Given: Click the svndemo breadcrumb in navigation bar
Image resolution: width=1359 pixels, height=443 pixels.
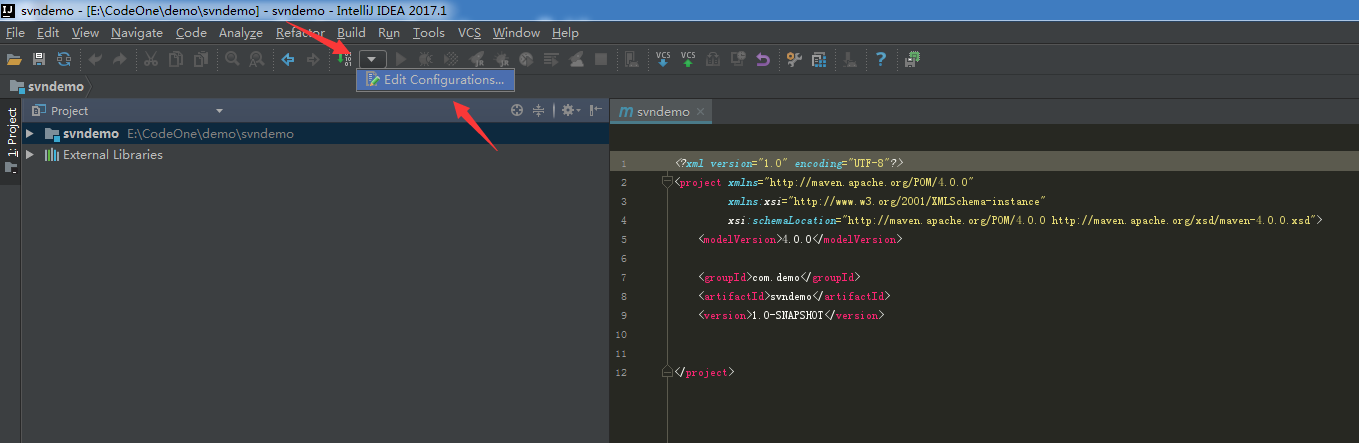Looking at the screenshot, I should coord(47,86).
